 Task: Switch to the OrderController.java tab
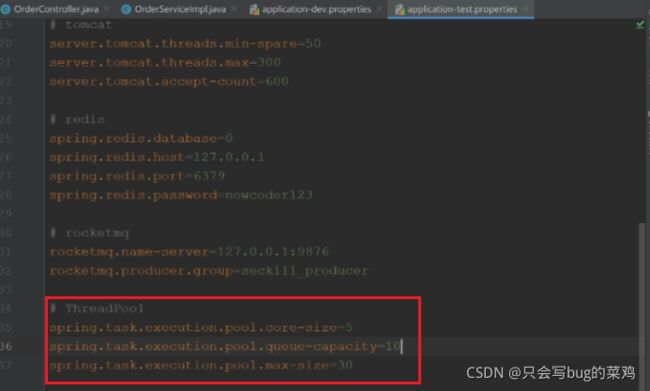[56, 9]
